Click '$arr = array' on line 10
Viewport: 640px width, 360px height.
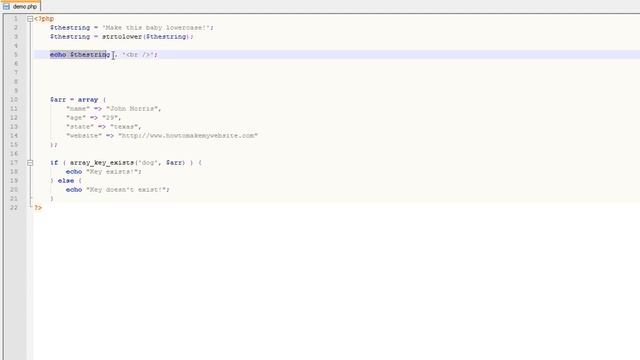[x=74, y=100]
